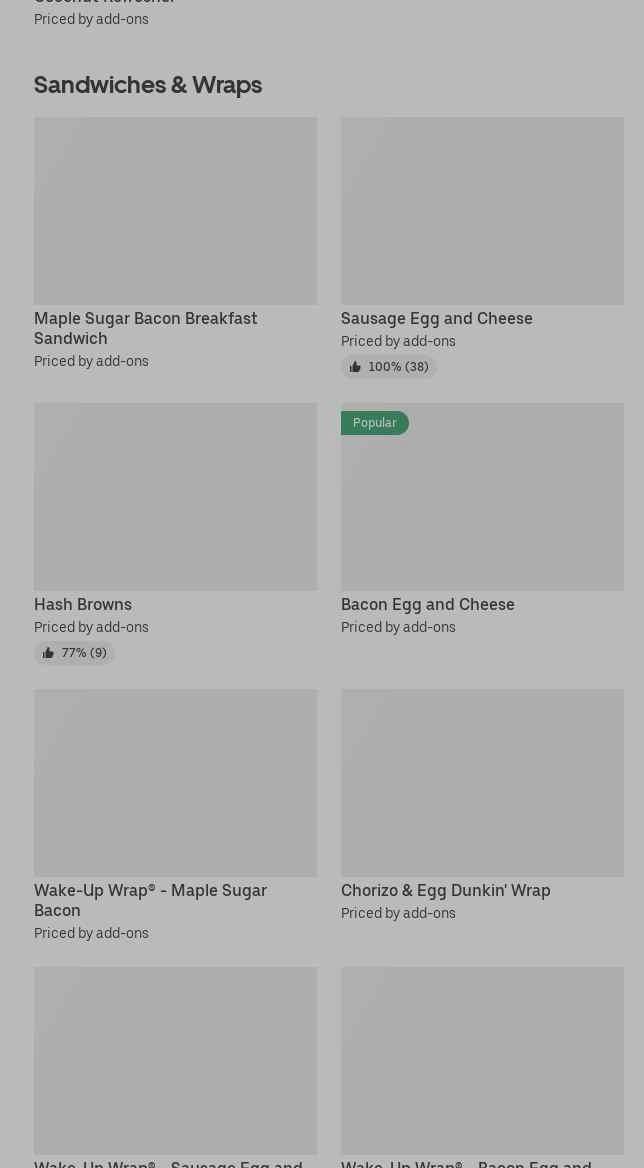
Task: Click the Wake-Up Wrap Maple Sugar Bacon title
Action: [150, 900]
